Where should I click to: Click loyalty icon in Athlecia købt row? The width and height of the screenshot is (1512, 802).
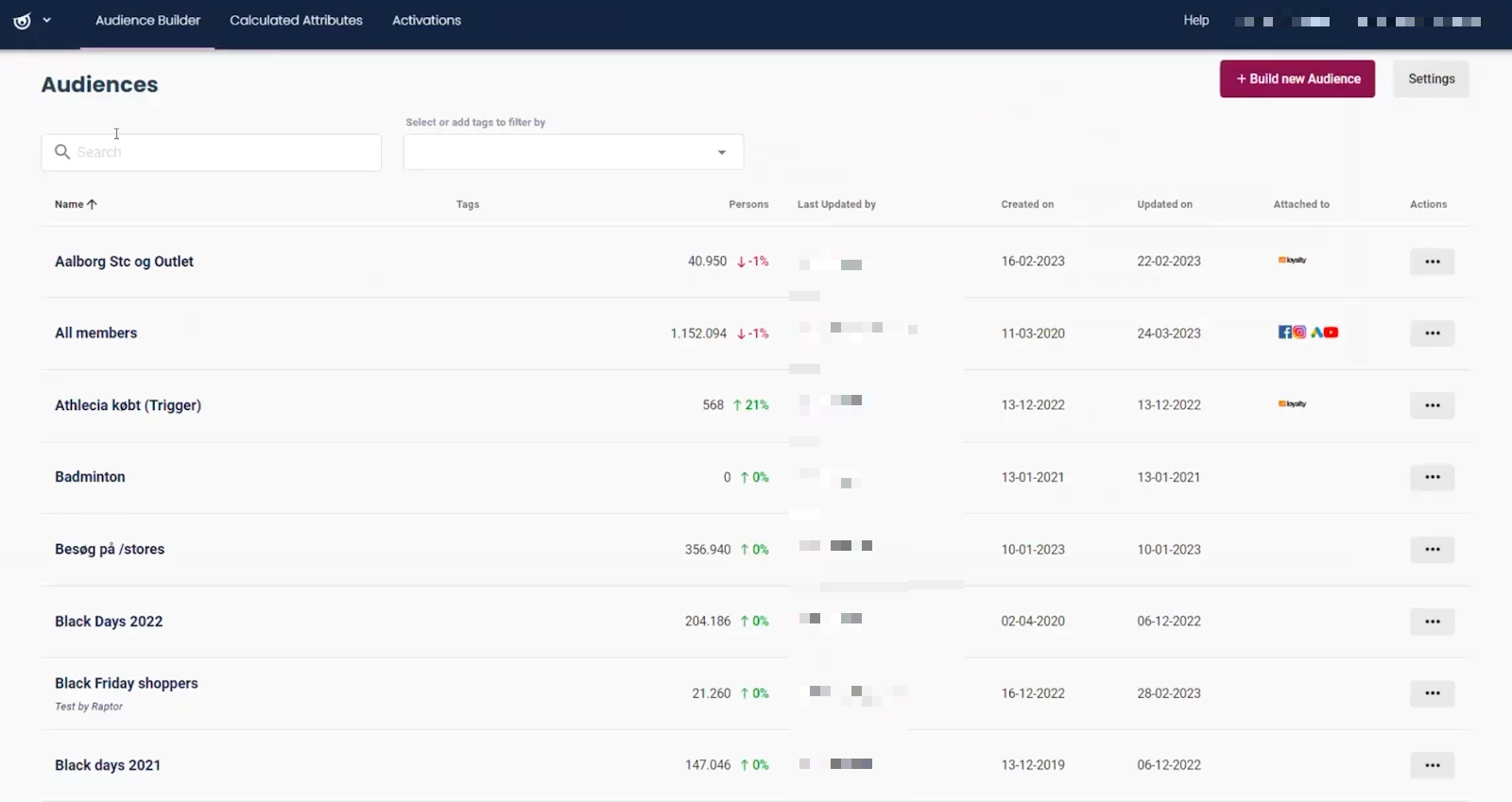(x=1292, y=403)
